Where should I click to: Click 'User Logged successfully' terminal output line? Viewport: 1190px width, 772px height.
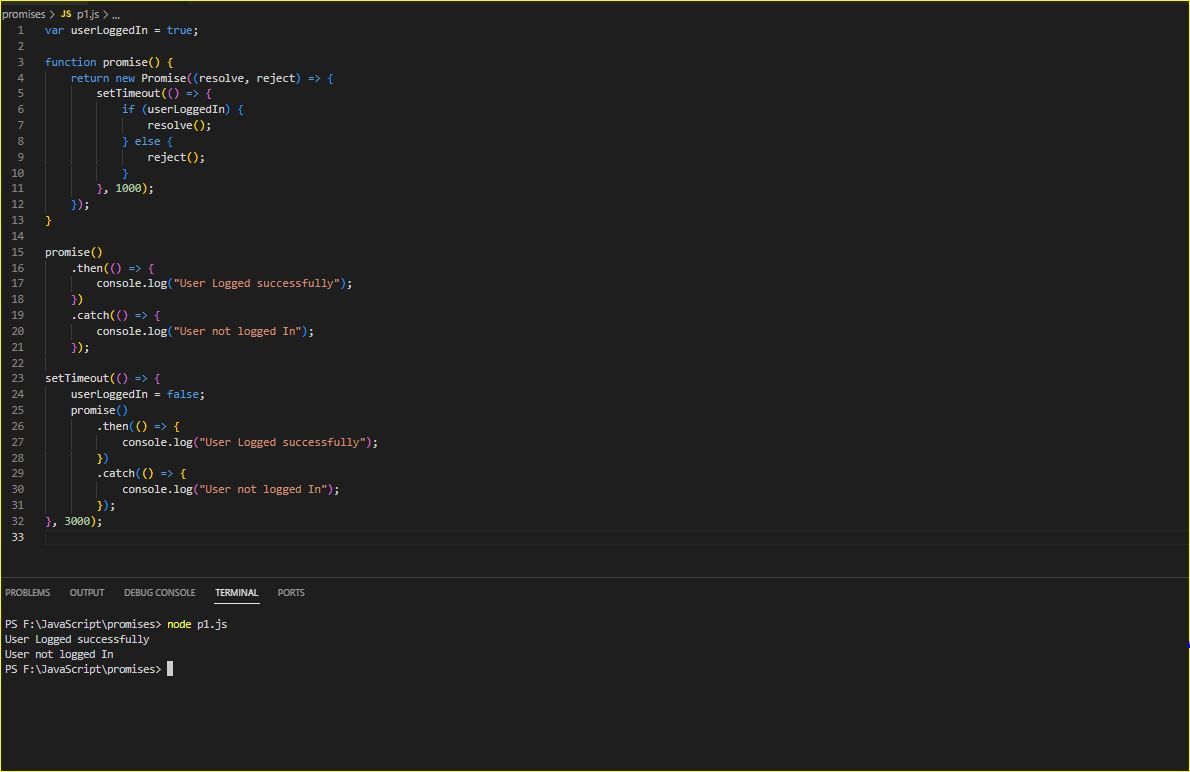(77, 639)
